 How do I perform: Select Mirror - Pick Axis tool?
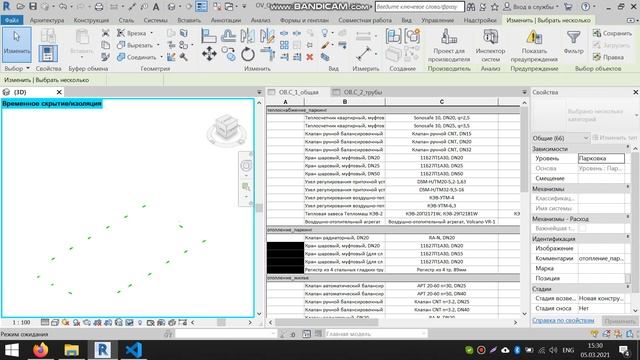pyautogui.click(x=247, y=36)
